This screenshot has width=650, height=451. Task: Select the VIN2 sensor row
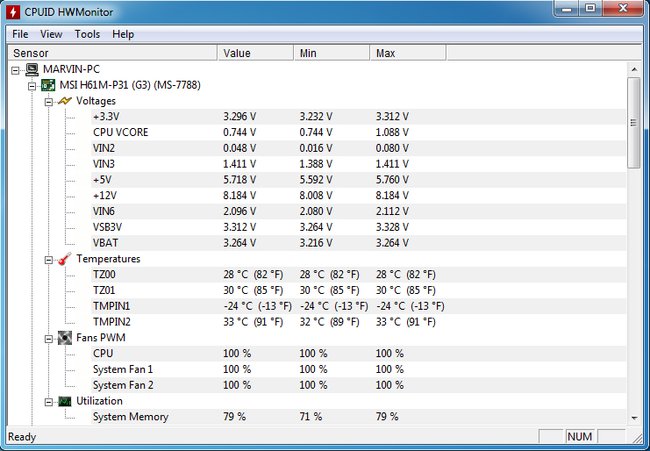[x=358, y=148]
